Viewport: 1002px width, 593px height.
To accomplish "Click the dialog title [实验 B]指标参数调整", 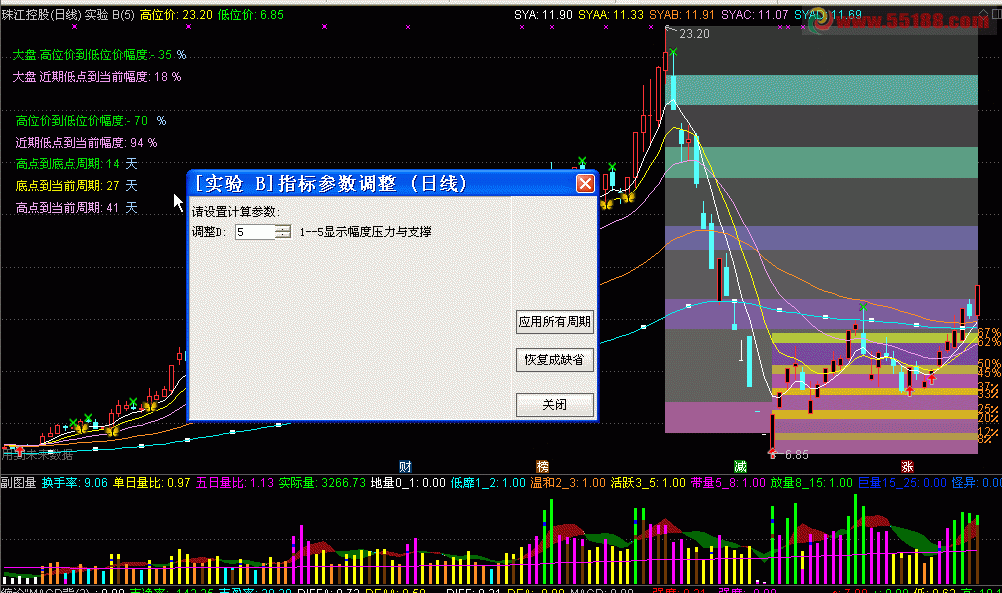I will tap(330, 184).
